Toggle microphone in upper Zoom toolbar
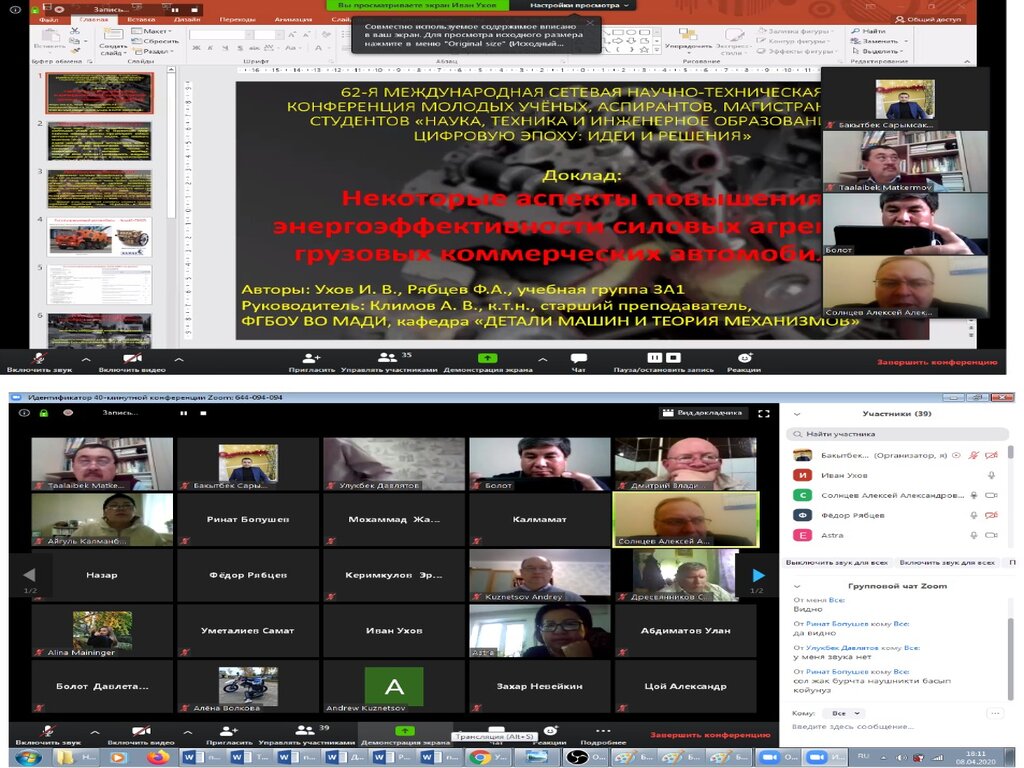 [x=39, y=361]
